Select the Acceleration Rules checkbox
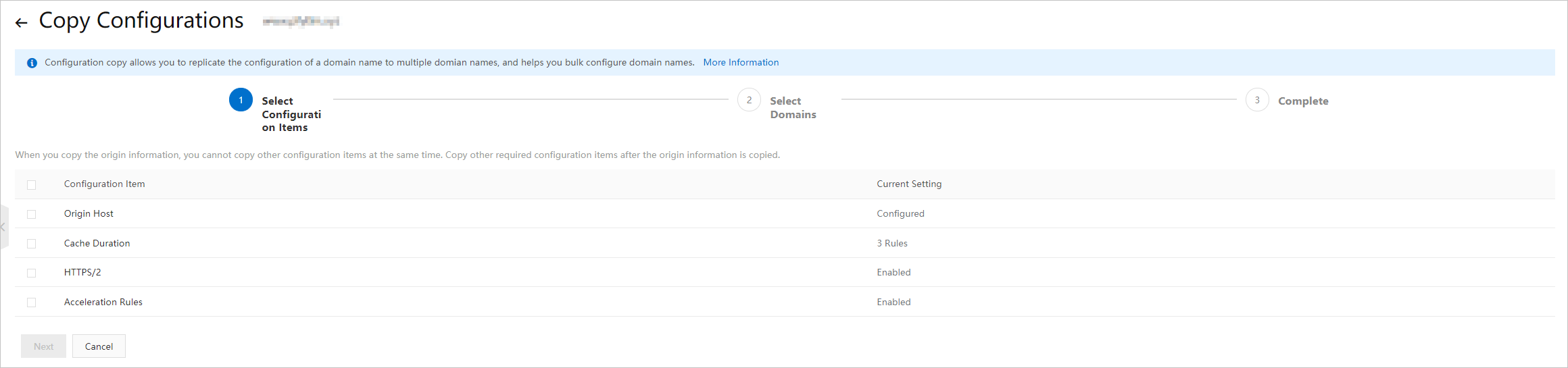1568x368 pixels. pos(32,303)
